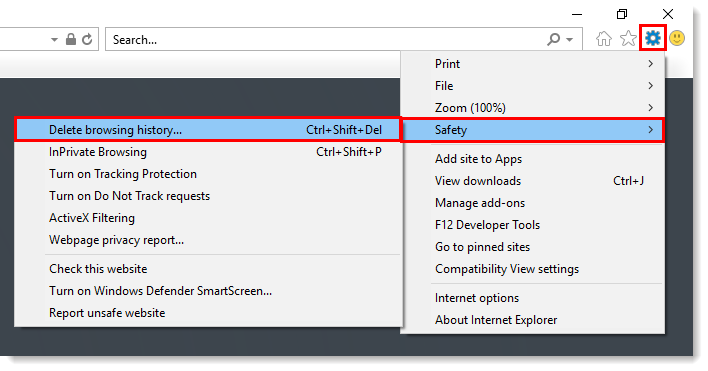
Task: Click the refresh page icon
Action: pyautogui.click(x=87, y=40)
